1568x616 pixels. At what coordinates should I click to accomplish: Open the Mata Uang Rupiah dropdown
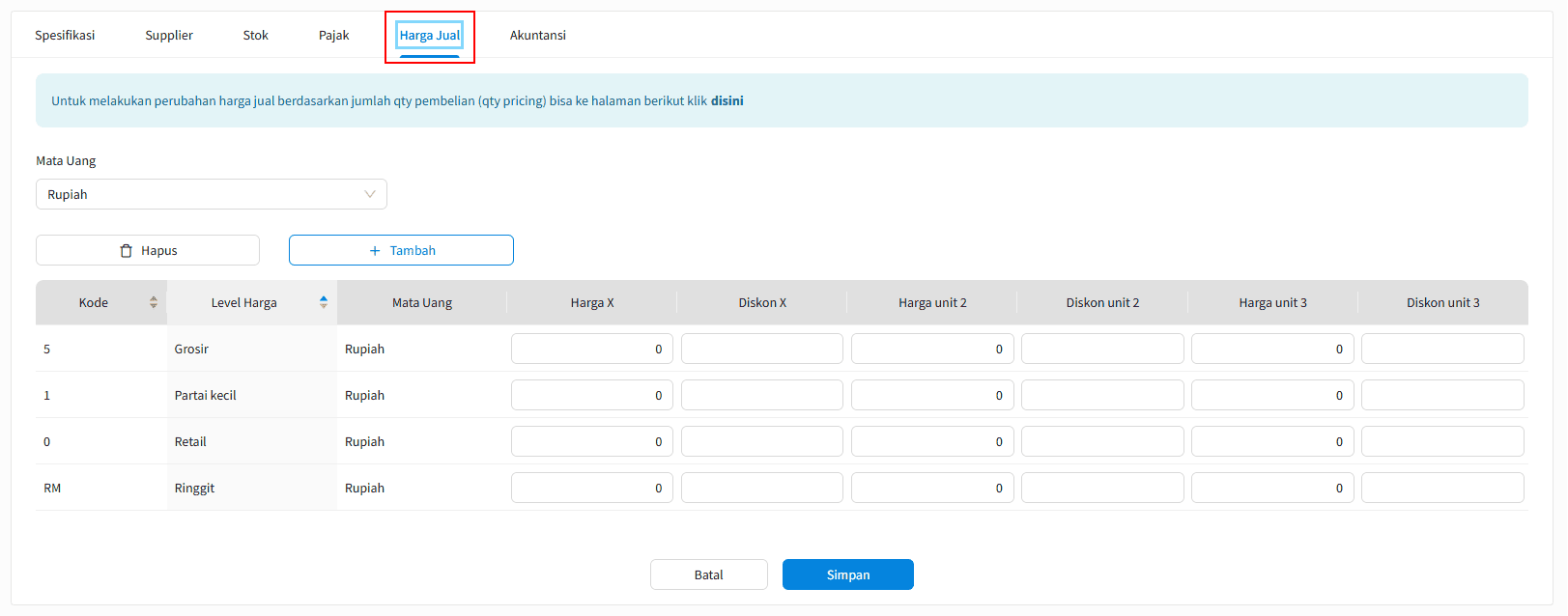(211, 194)
